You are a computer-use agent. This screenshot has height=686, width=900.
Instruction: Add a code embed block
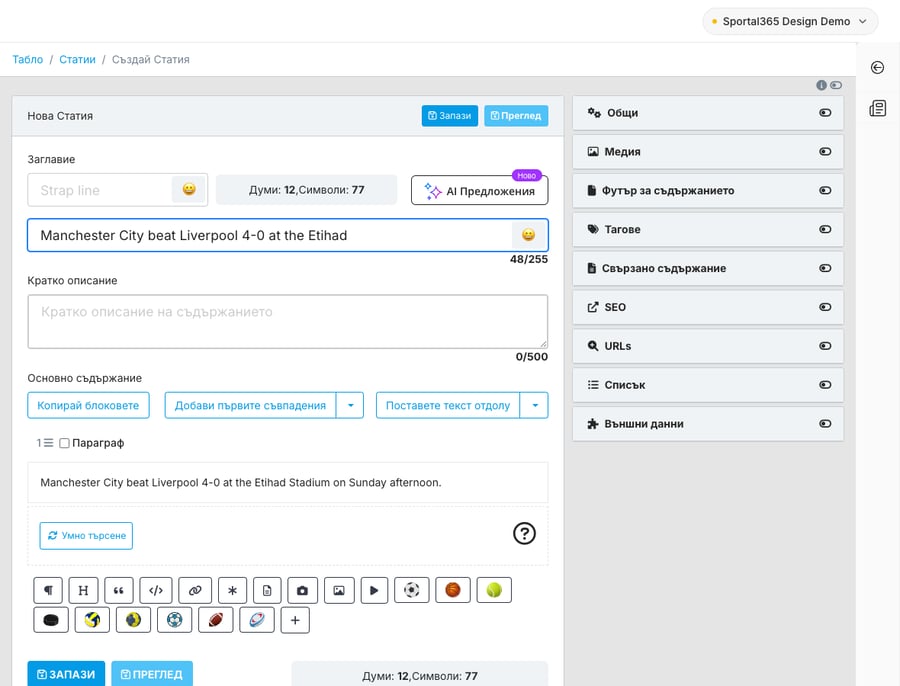coord(156,590)
